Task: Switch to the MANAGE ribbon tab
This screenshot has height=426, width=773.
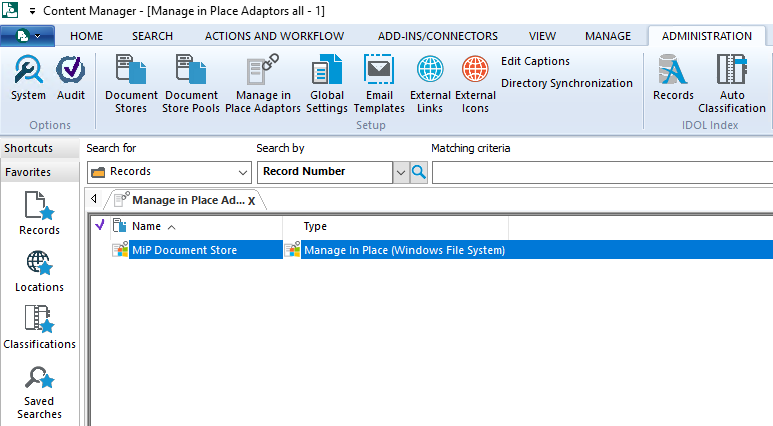Action: (608, 36)
